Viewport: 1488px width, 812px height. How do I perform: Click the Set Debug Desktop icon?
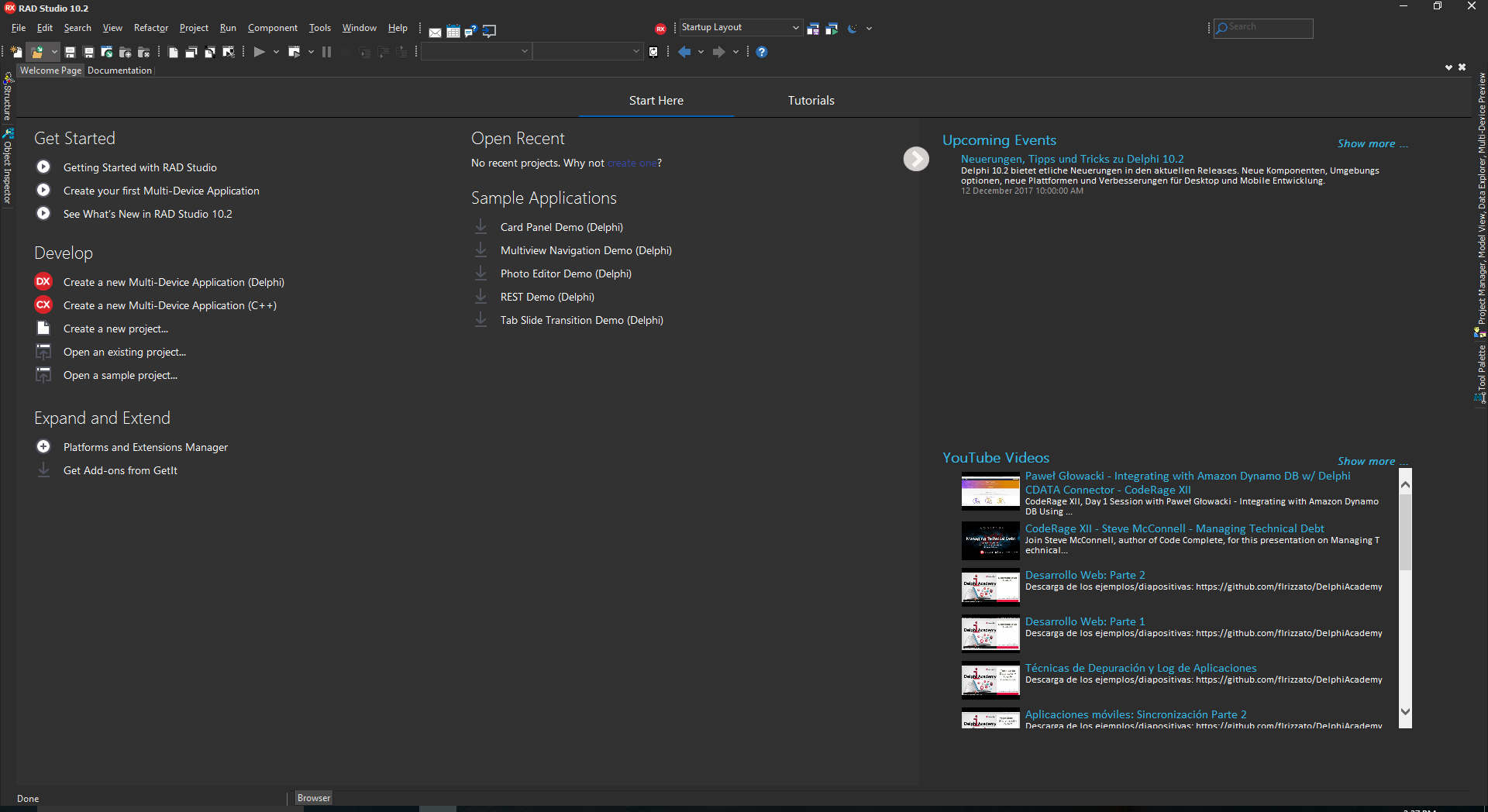[832, 29]
